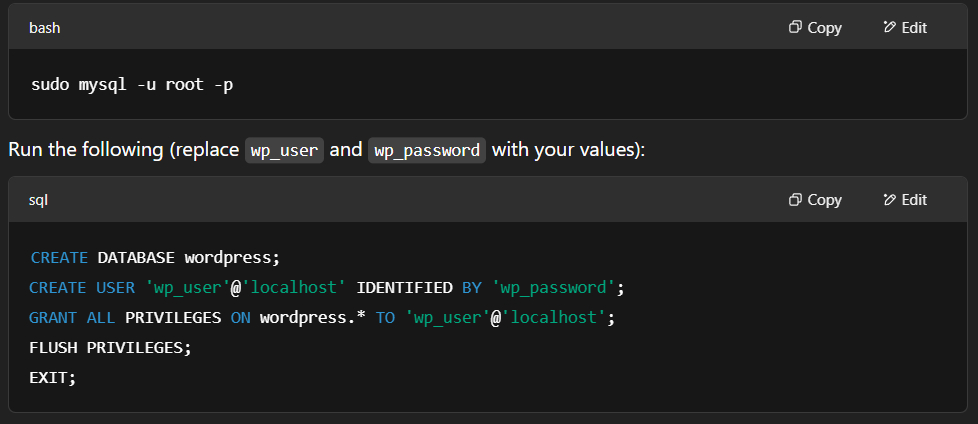Click the inline wp_password code chip
The height and width of the screenshot is (424, 978).
pos(427,150)
